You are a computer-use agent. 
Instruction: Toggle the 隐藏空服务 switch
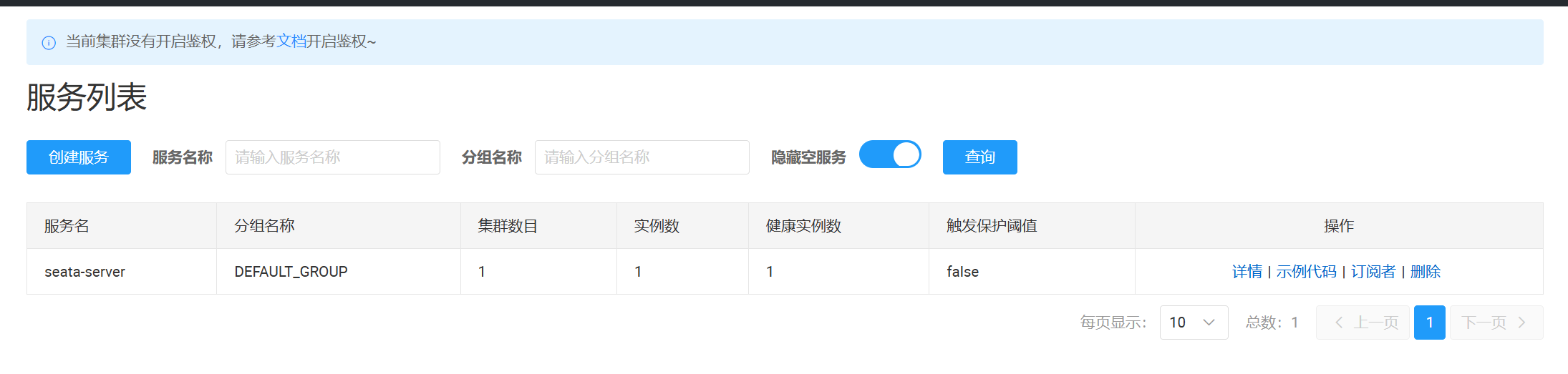(890, 154)
